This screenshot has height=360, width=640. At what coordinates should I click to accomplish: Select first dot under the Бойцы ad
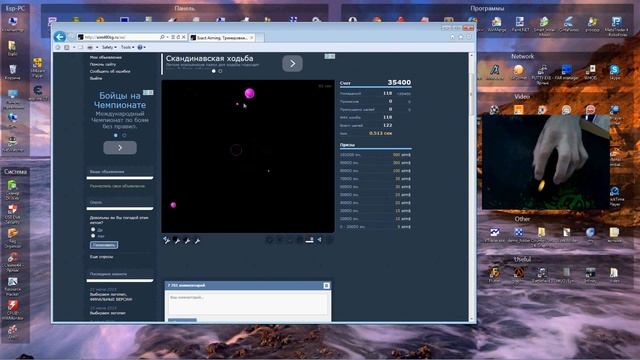(x=116, y=135)
